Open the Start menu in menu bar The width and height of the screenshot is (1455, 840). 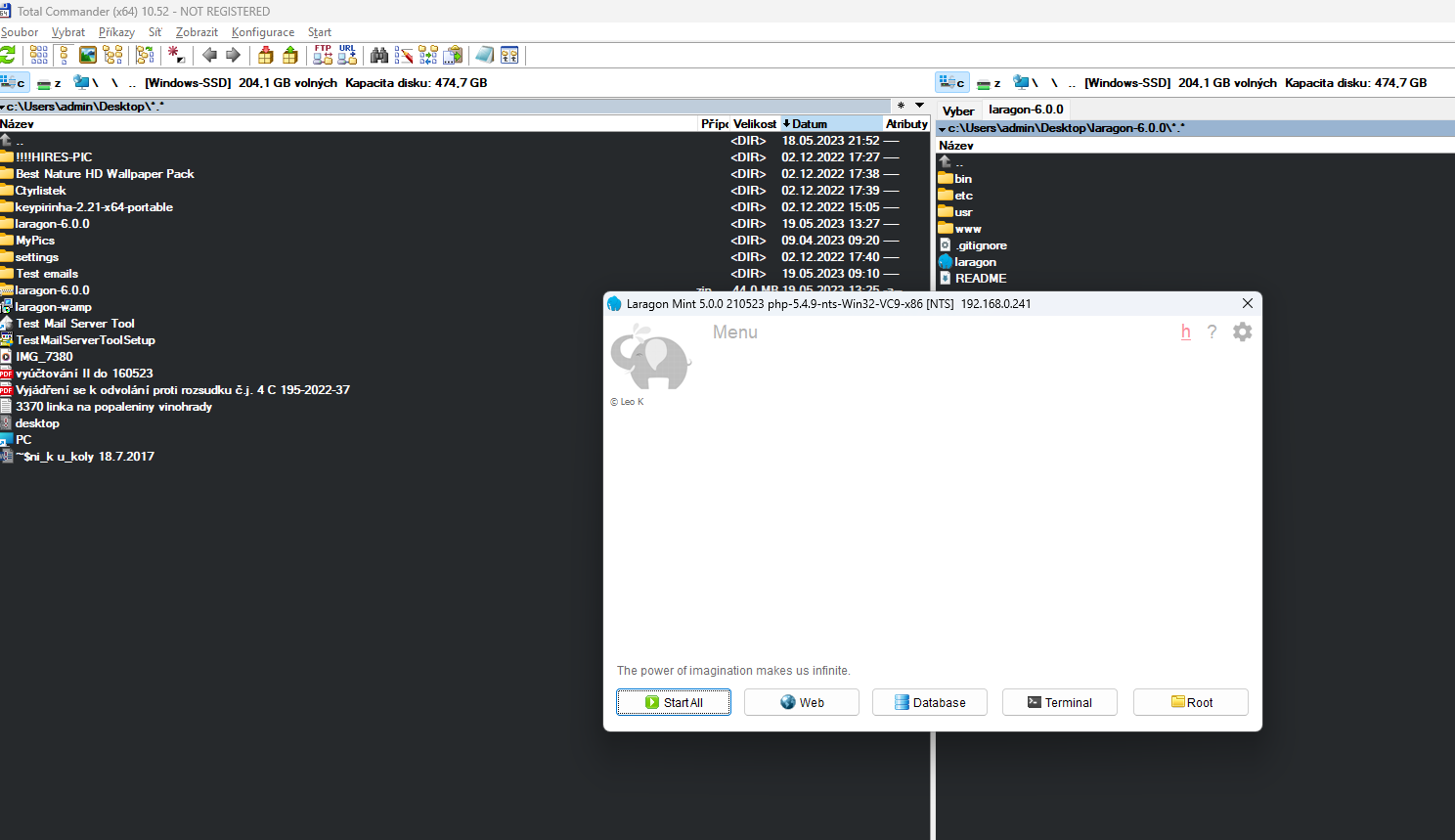320,32
